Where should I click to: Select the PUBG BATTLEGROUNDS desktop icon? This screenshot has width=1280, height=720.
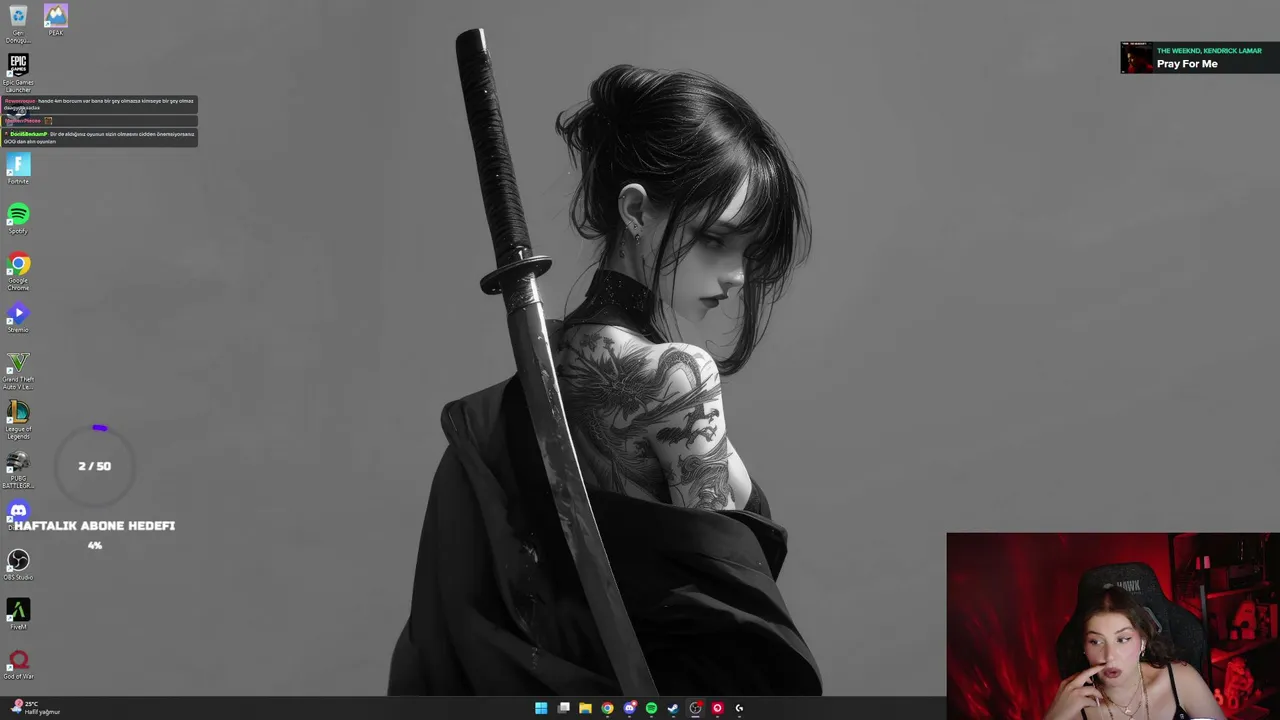tap(18, 470)
